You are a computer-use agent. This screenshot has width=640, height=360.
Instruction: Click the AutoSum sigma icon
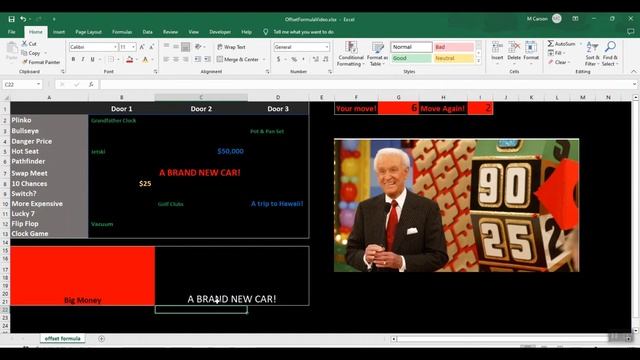tap(551, 43)
